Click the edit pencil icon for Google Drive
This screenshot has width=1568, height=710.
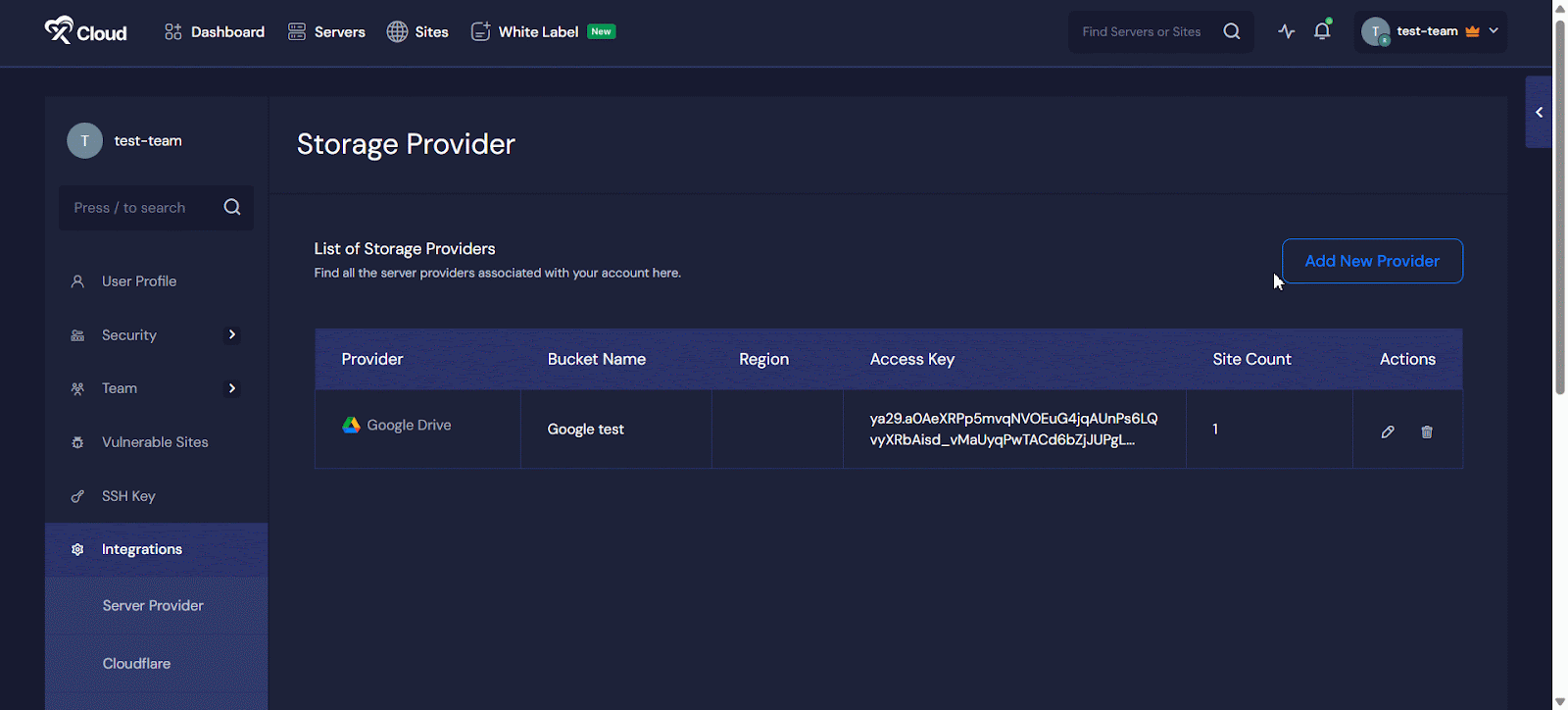pyautogui.click(x=1388, y=431)
